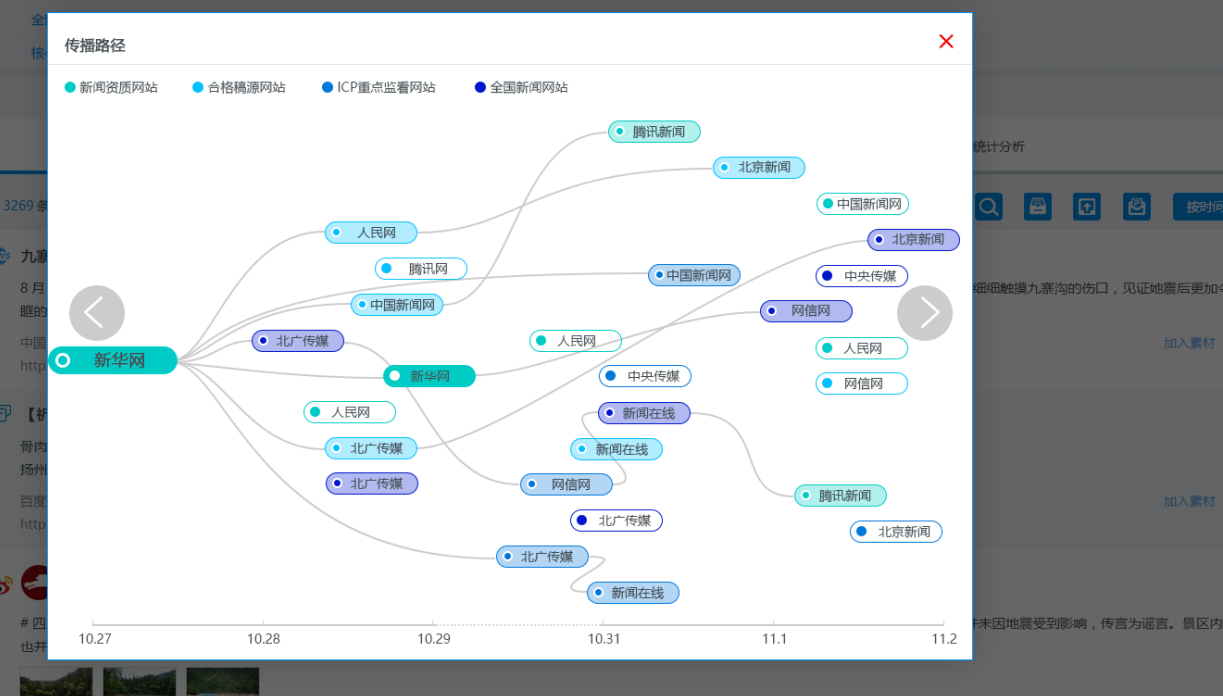
Task: Select the 10.31 date tick on the timeline axis
Action: click(x=603, y=638)
